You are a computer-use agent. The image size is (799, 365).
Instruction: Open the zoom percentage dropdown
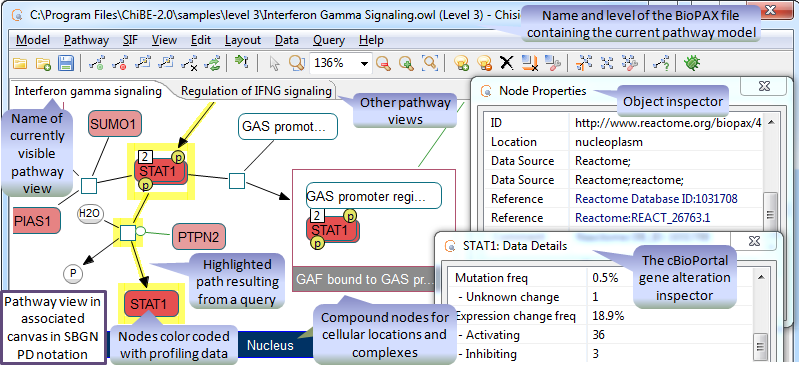click(364, 64)
